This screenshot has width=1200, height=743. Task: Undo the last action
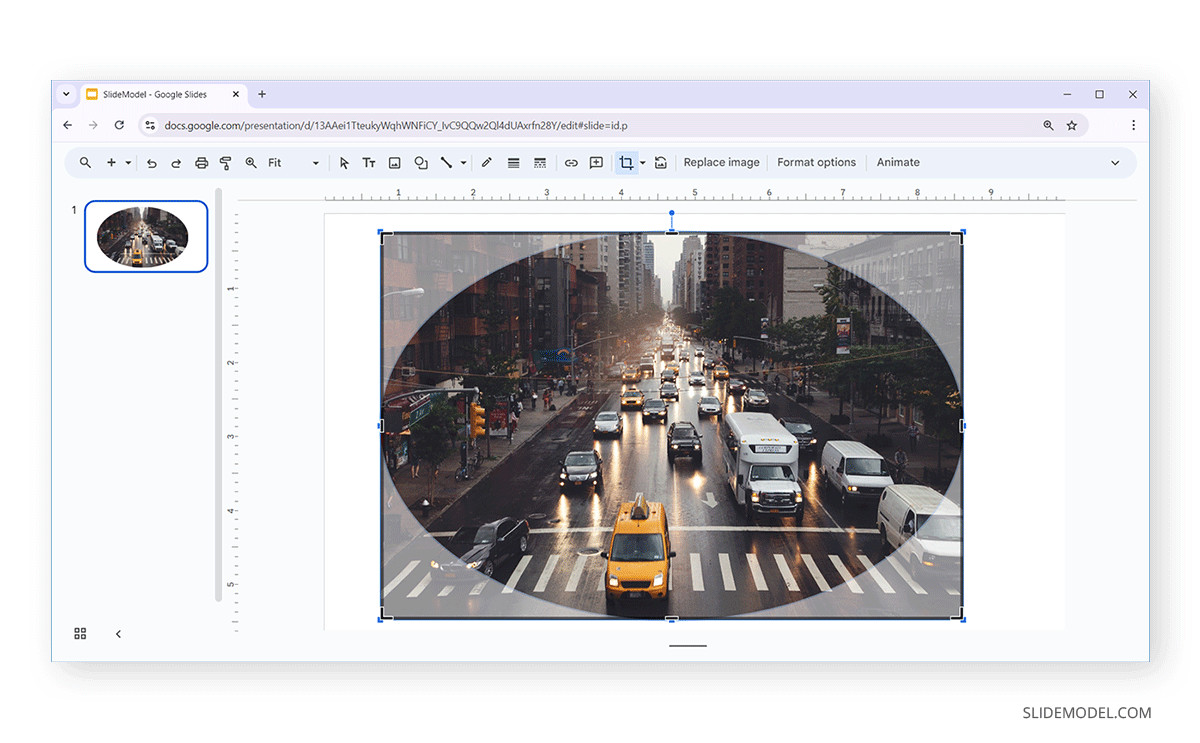coord(152,163)
